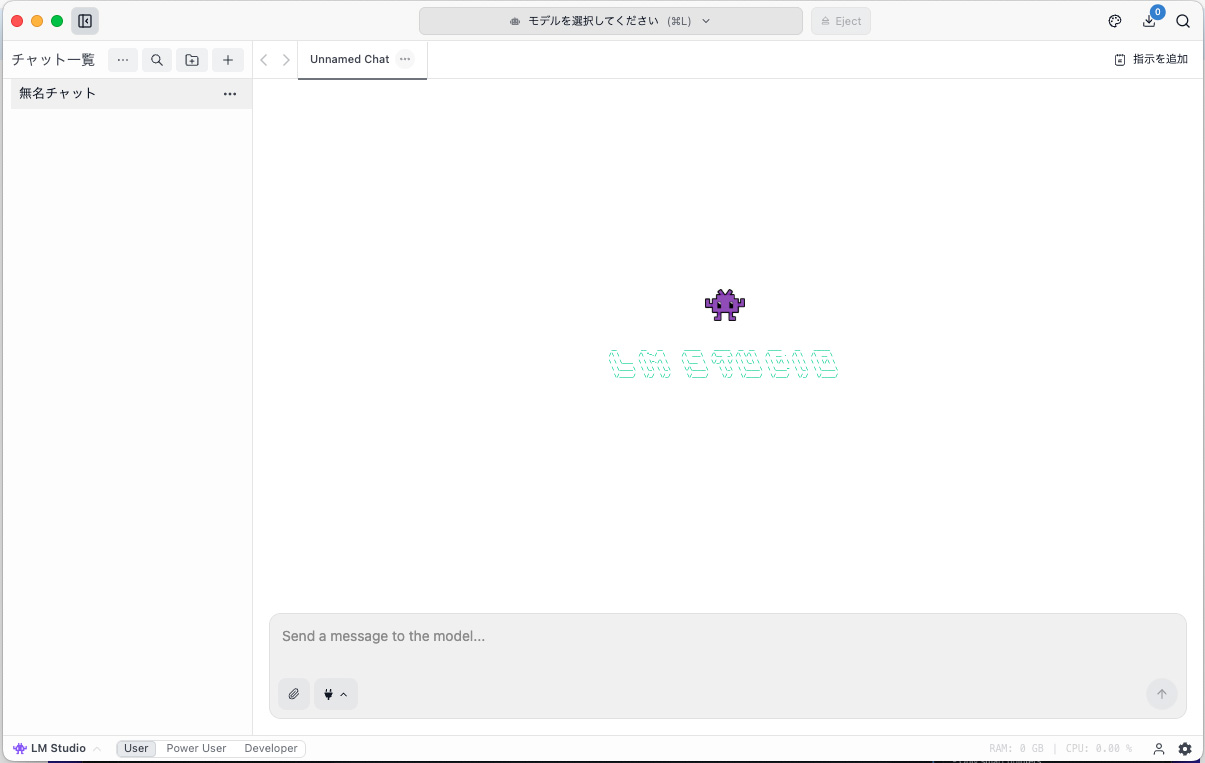Screen dimensions: 1205x763
Task: Switch to User mode
Action: [136, 748]
